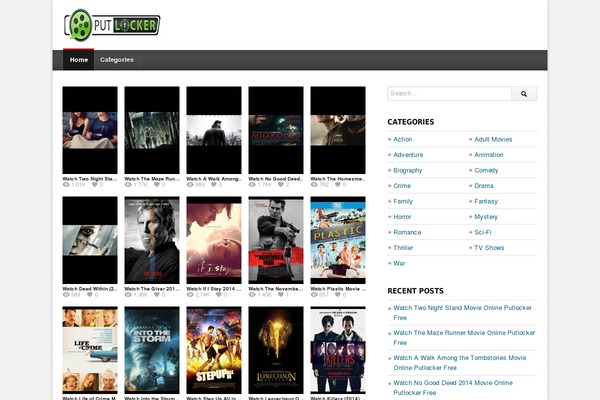
Task: Click the search magnifier button
Action: click(524, 94)
